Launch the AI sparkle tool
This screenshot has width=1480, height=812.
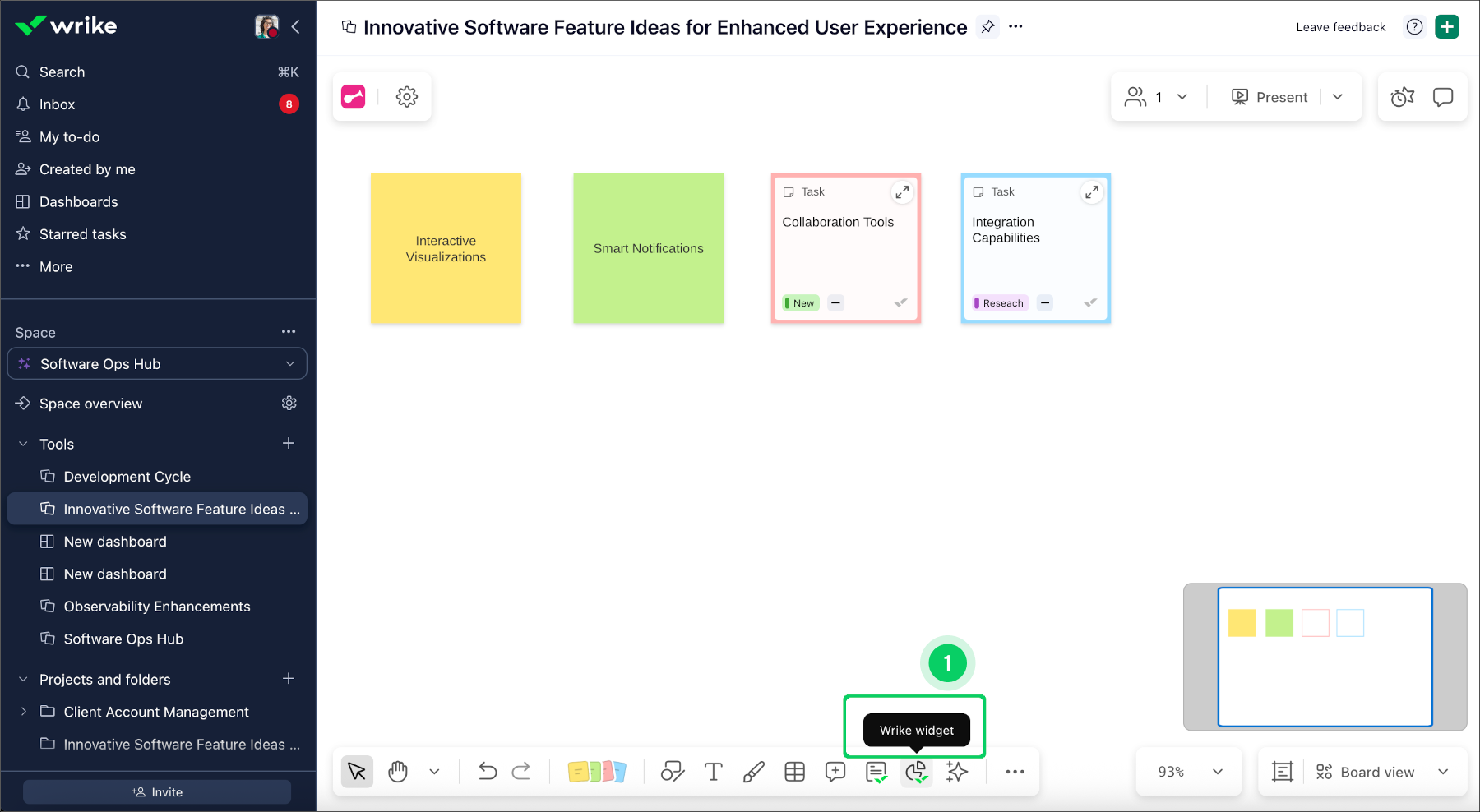click(x=957, y=772)
